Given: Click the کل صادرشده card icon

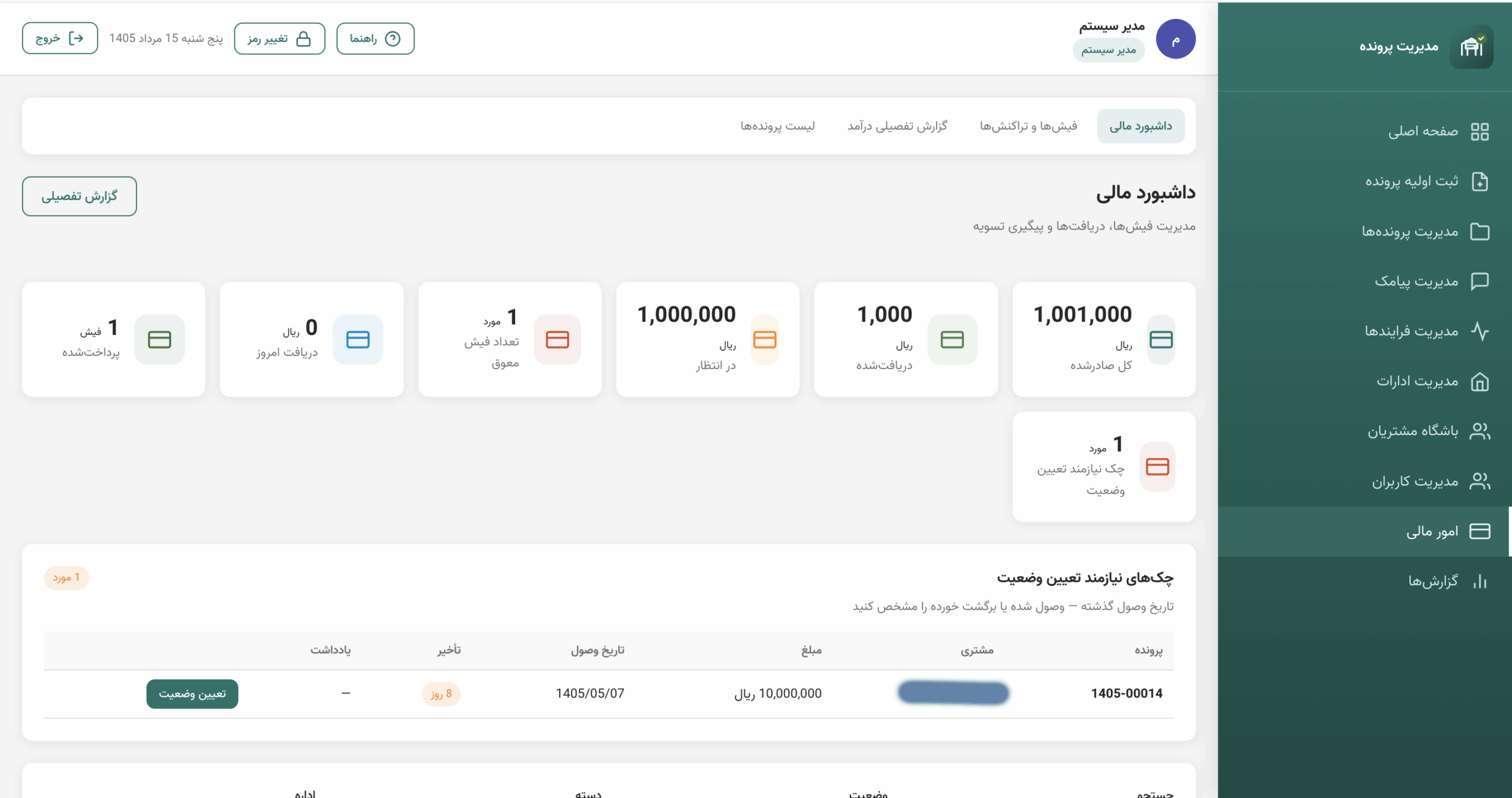Looking at the screenshot, I should (1161, 340).
